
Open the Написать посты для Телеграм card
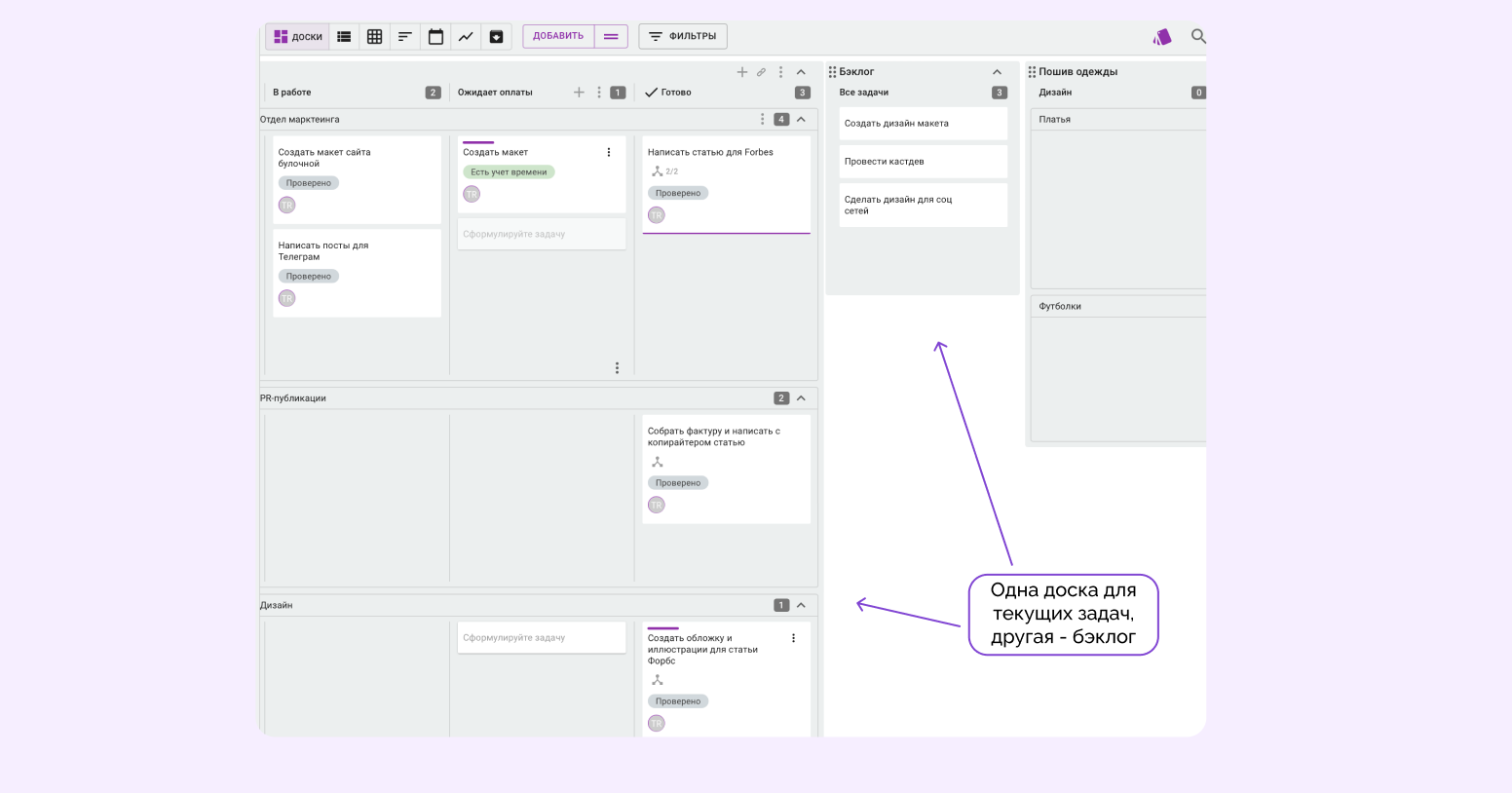357,273
